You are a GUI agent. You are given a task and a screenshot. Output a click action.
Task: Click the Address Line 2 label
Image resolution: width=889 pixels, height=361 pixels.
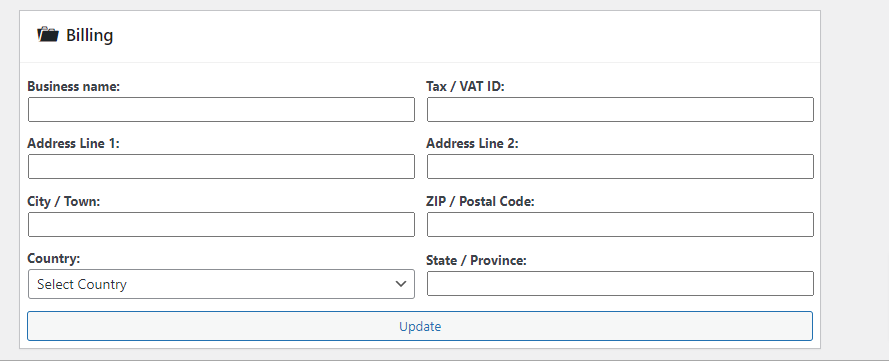pos(472,143)
